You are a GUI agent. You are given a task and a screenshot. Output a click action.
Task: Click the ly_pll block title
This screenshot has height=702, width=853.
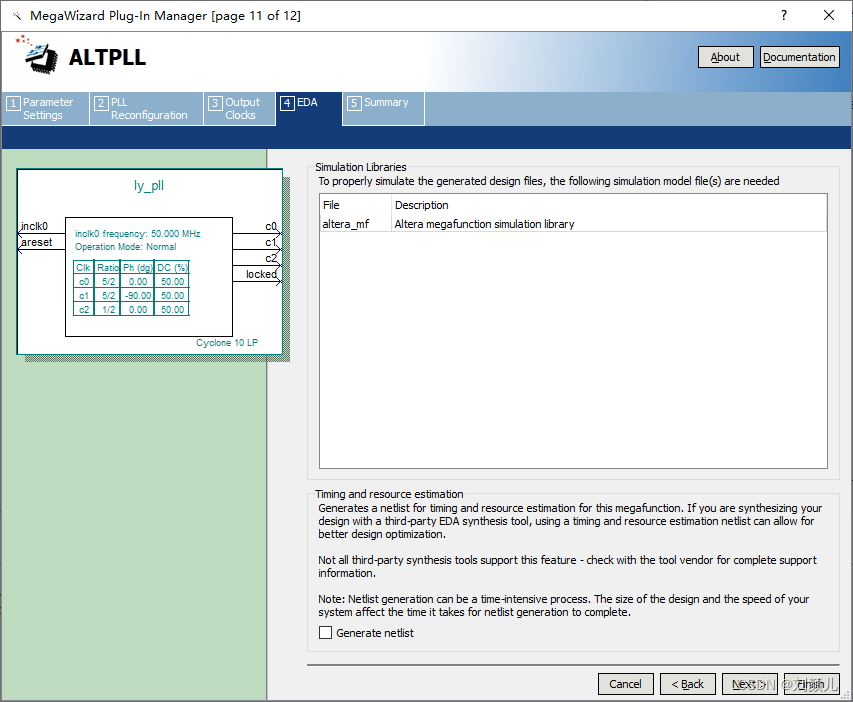click(149, 186)
